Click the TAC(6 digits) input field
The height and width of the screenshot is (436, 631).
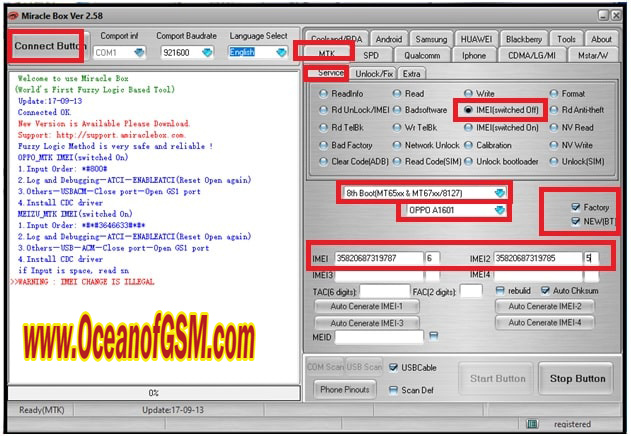pos(384,291)
